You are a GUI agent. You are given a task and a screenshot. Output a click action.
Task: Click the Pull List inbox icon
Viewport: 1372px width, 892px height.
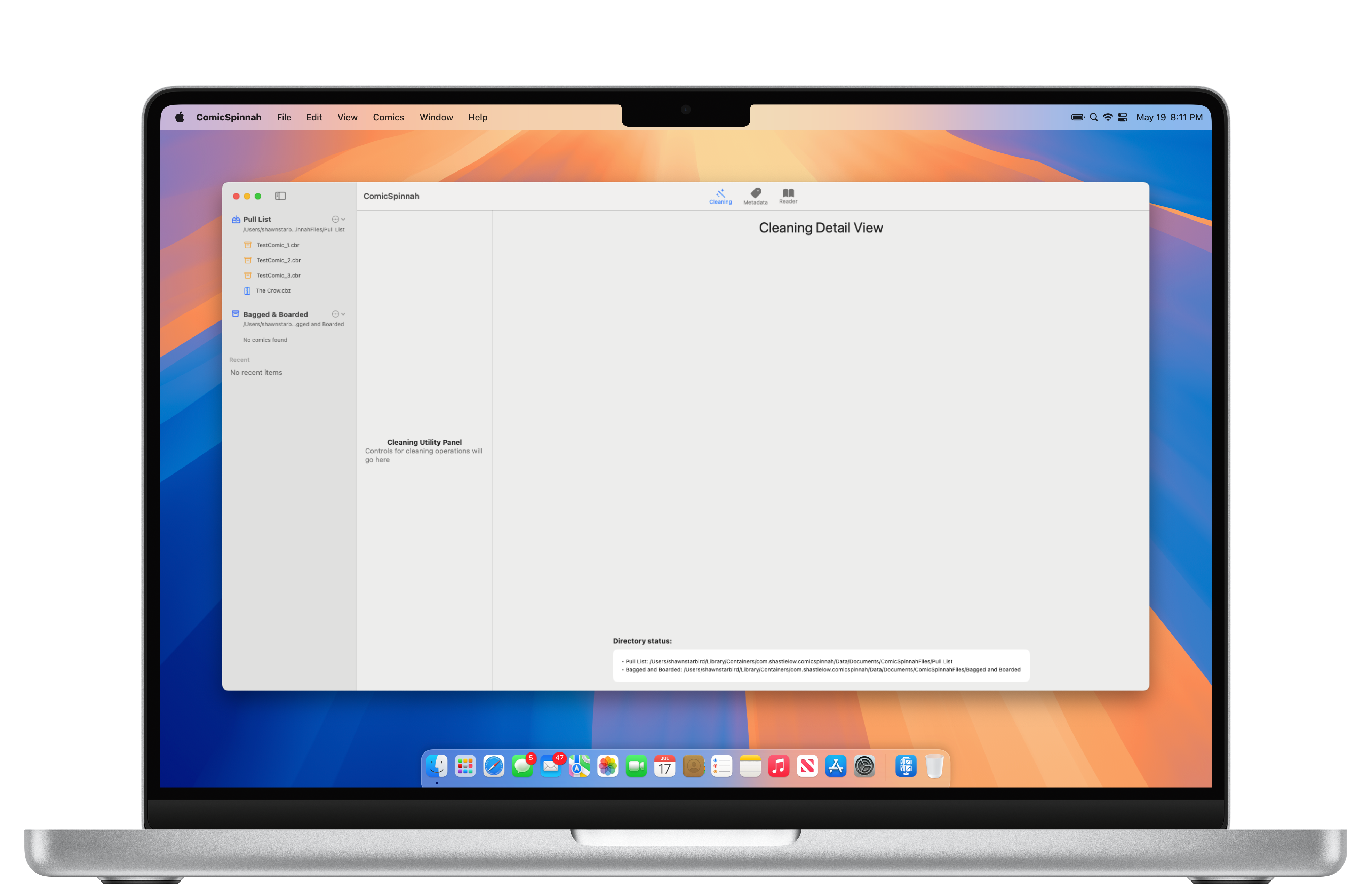click(236, 220)
